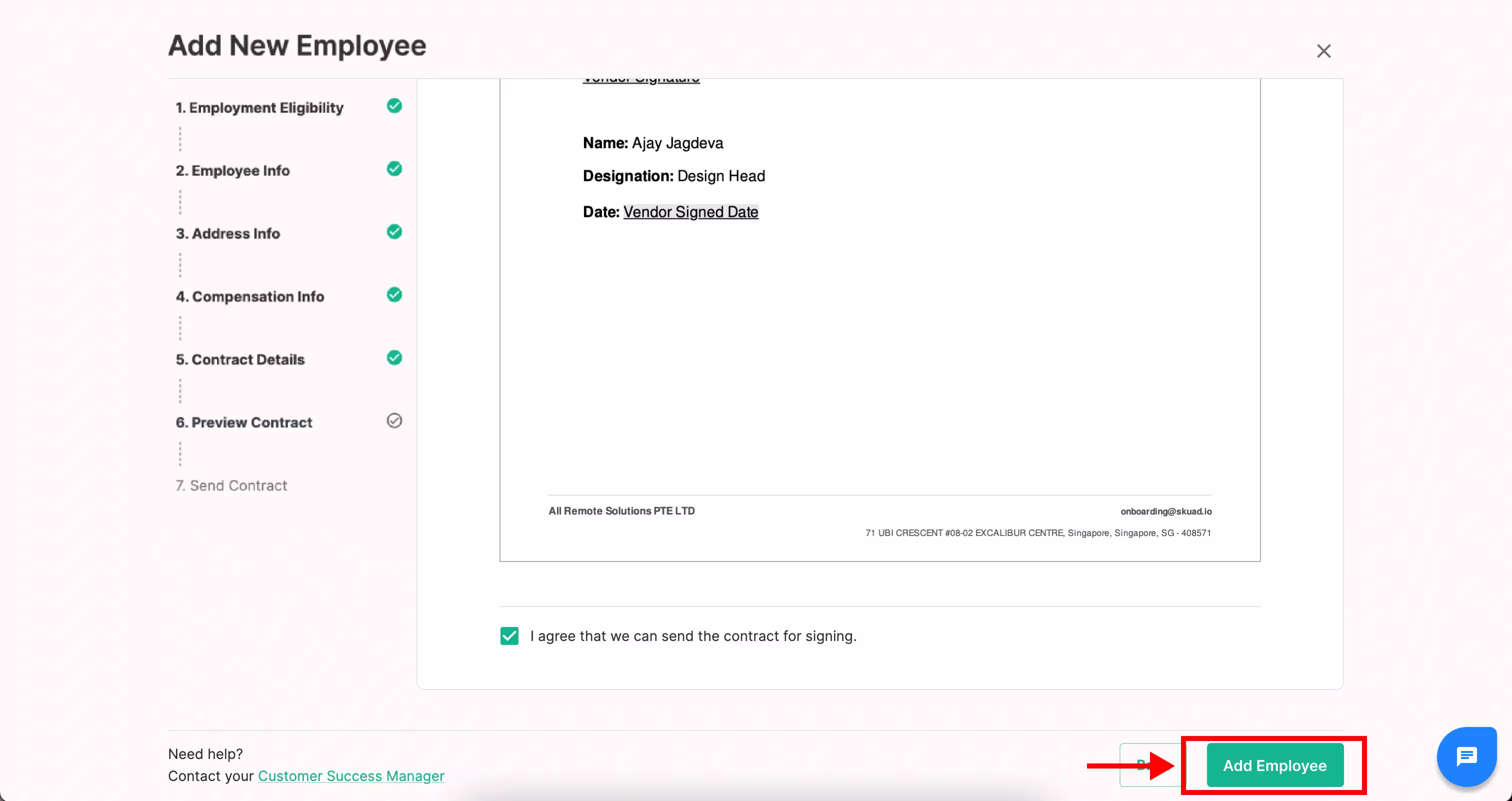Select step 4 Compensation Info
This screenshot has width=1512, height=801.
coord(249,296)
